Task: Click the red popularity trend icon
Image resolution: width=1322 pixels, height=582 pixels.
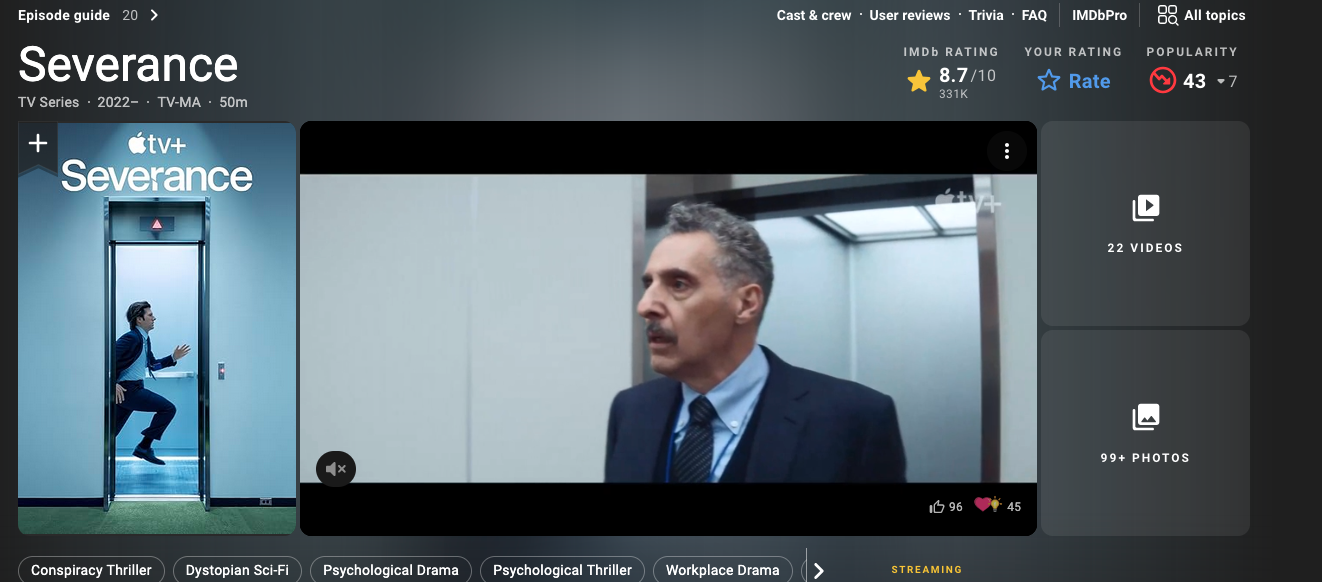Action: (1162, 81)
